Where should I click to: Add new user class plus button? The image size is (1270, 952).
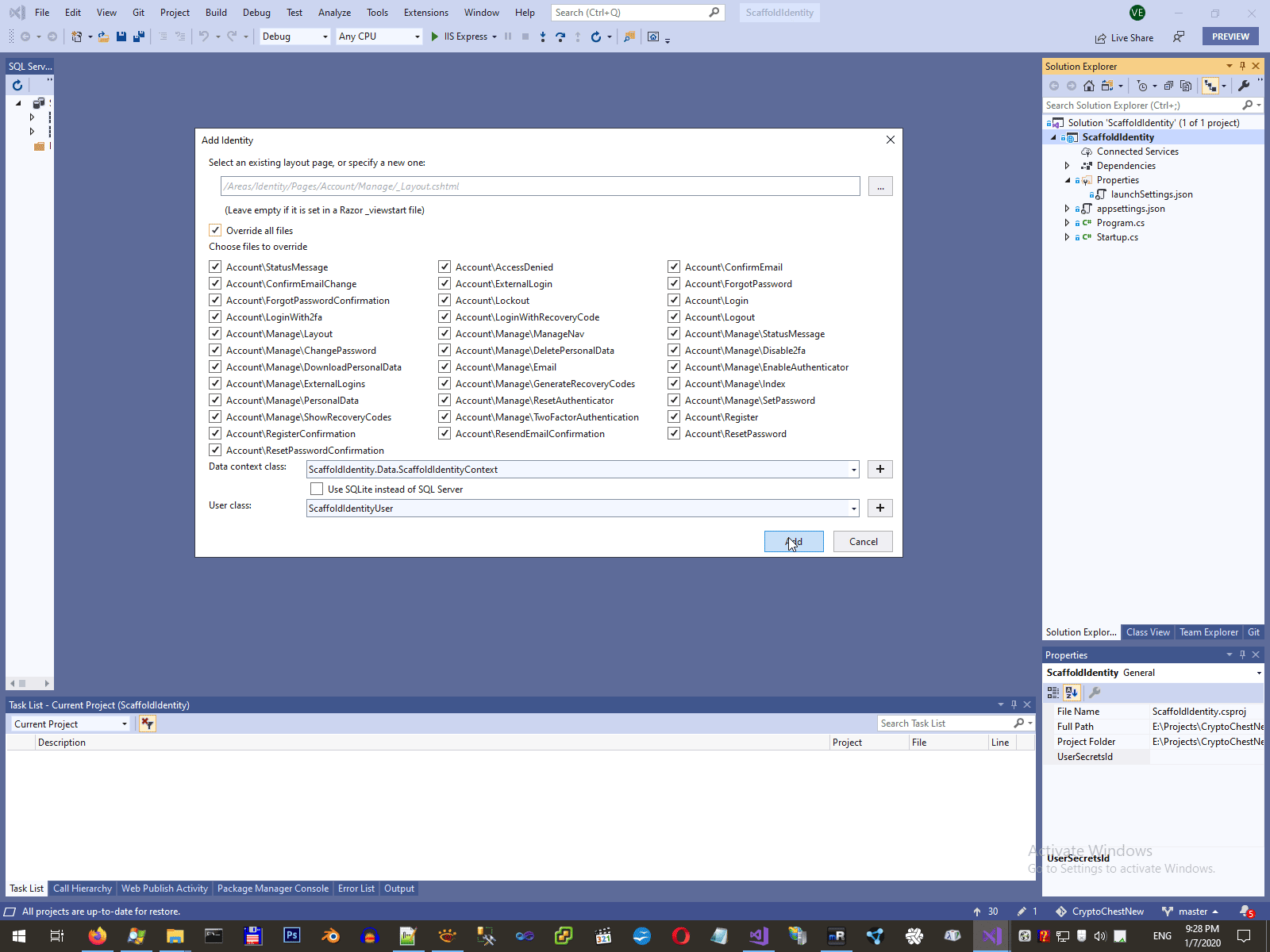pyautogui.click(x=880, y=508)
